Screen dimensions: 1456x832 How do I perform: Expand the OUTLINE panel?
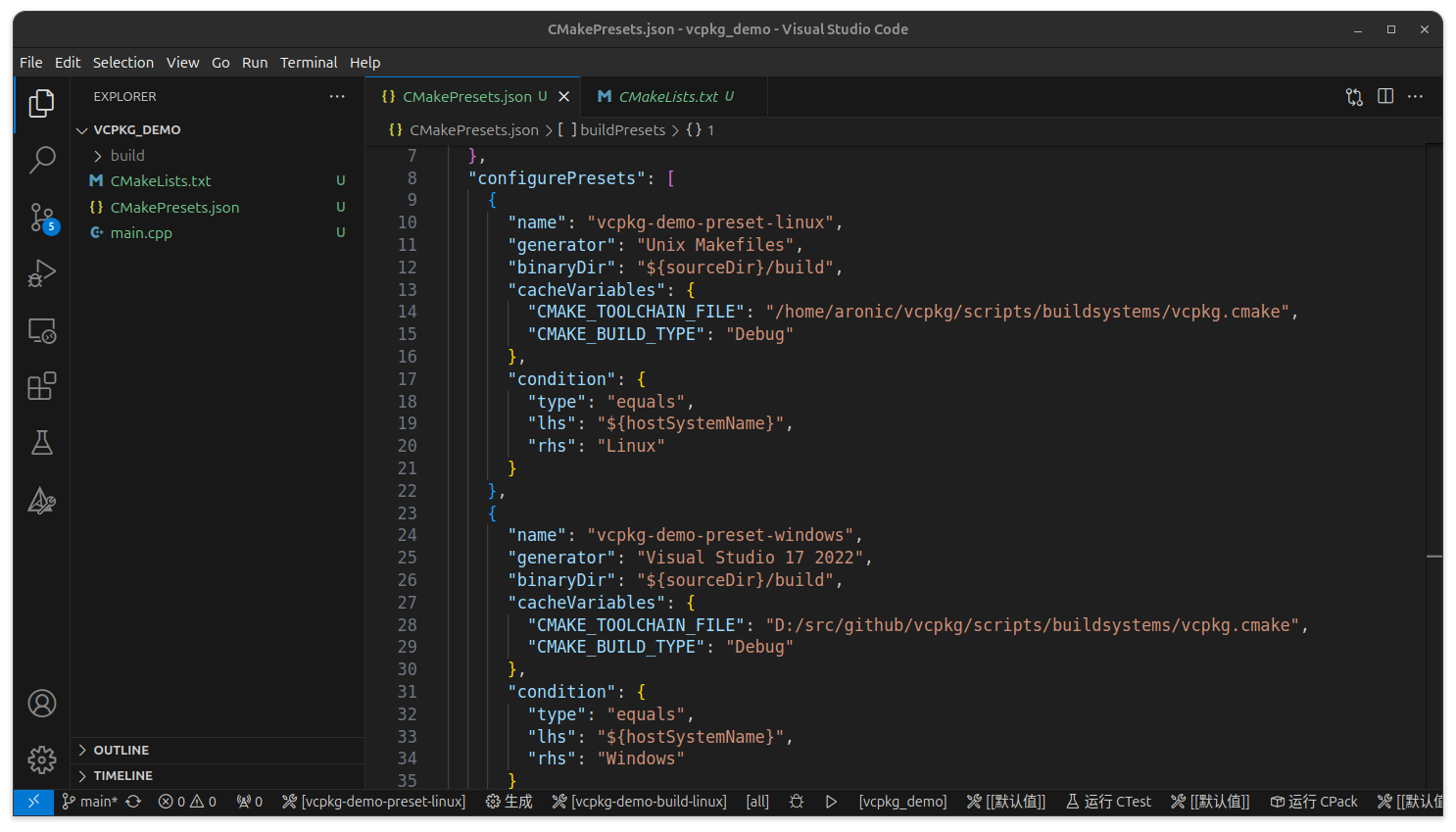(218, 750)
